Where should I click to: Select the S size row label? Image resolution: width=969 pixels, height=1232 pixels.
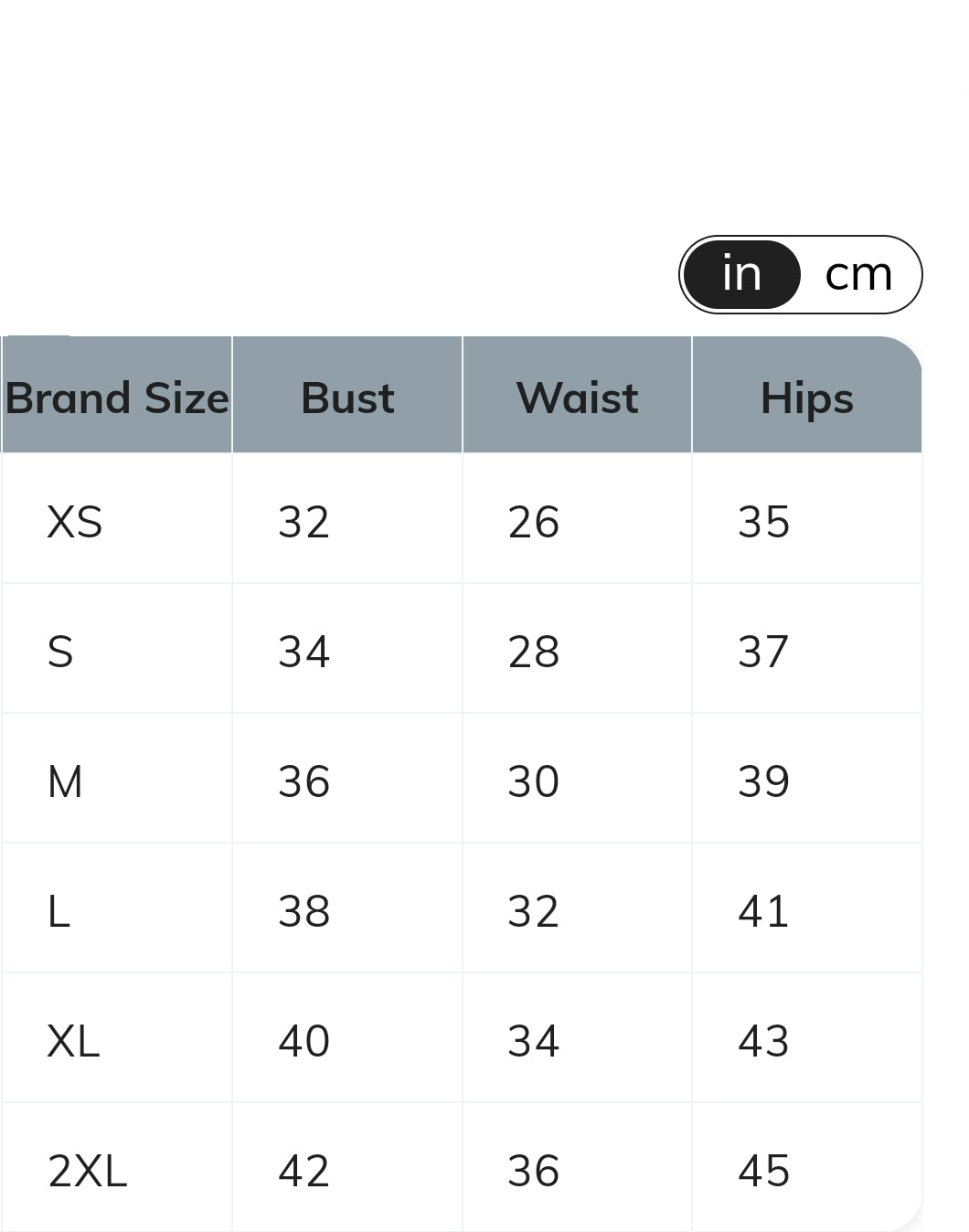60,652
